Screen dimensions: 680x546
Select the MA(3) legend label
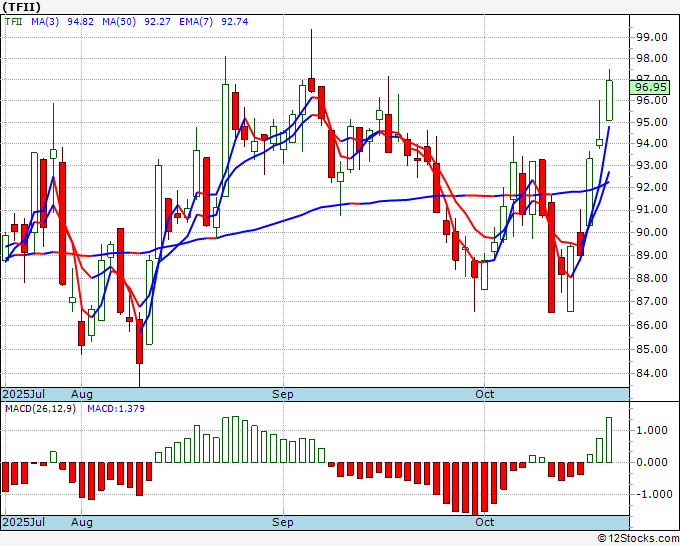coord(45,22)
